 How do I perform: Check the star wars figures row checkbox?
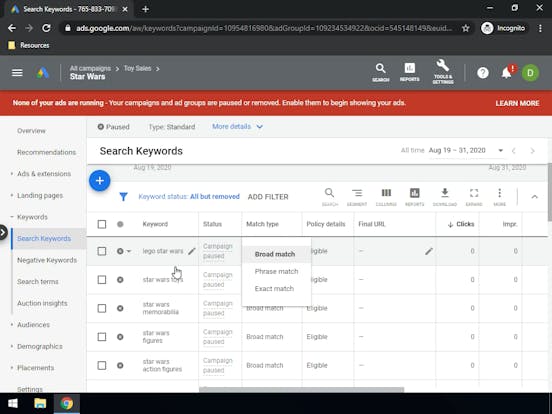coord(102,337)
